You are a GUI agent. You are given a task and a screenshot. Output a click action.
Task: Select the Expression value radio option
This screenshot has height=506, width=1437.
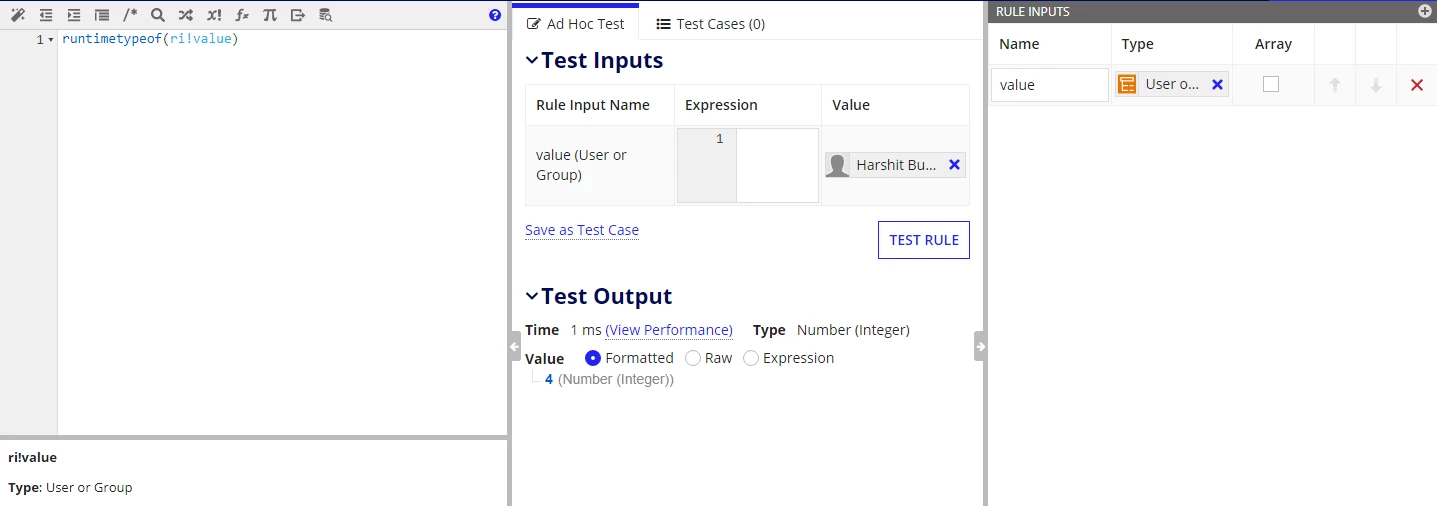pyautogui.click(x=751, y=358)
